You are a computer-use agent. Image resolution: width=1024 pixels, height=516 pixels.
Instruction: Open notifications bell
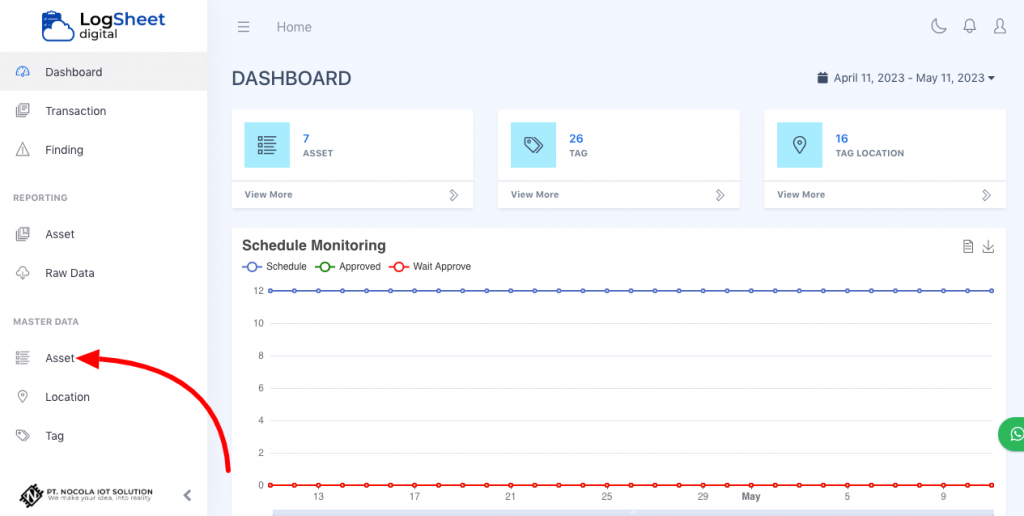[x=970, y=26]
